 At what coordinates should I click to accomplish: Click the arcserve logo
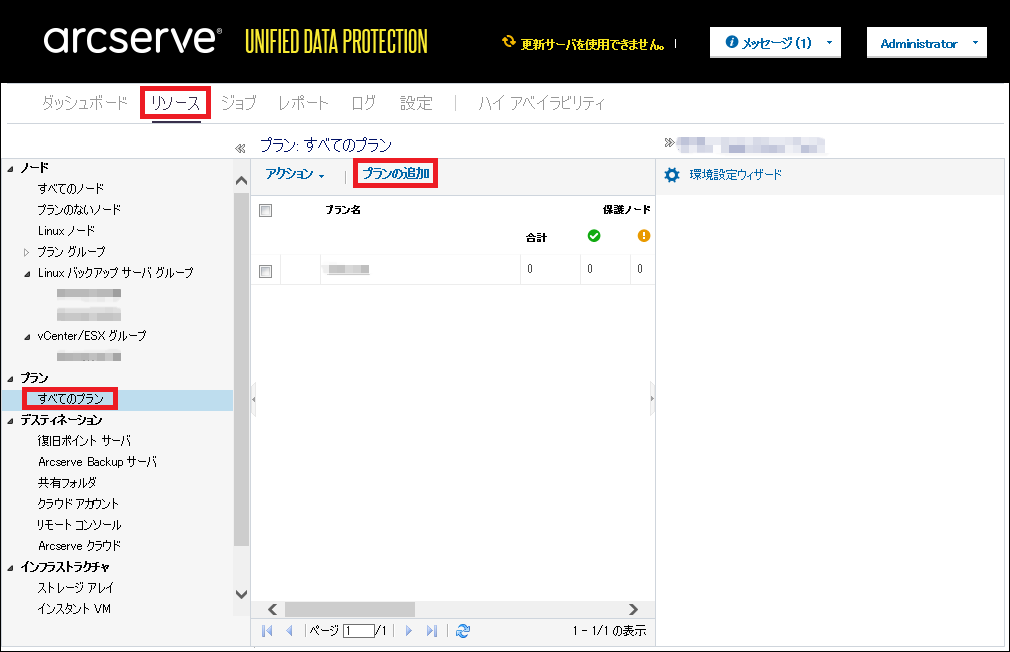point(133,39)
